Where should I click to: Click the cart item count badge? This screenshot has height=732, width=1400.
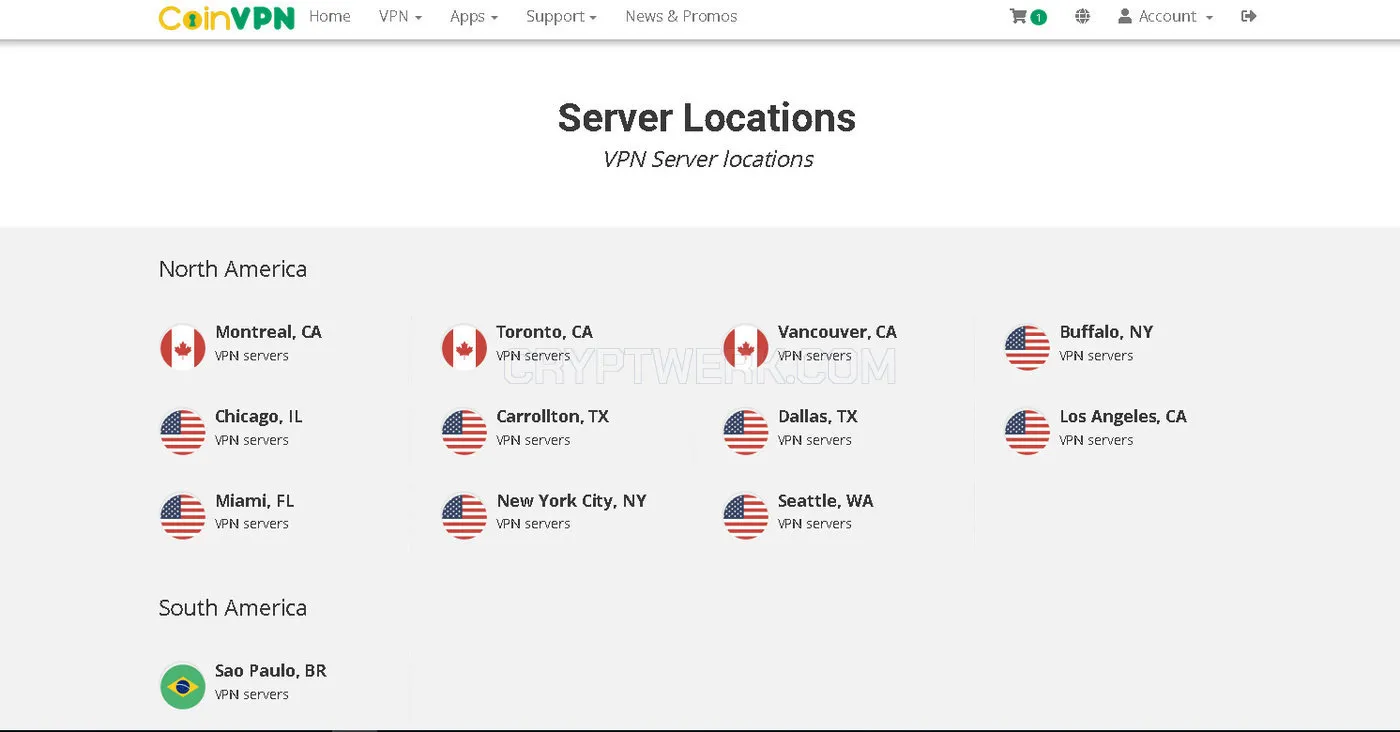[1038, 17]
